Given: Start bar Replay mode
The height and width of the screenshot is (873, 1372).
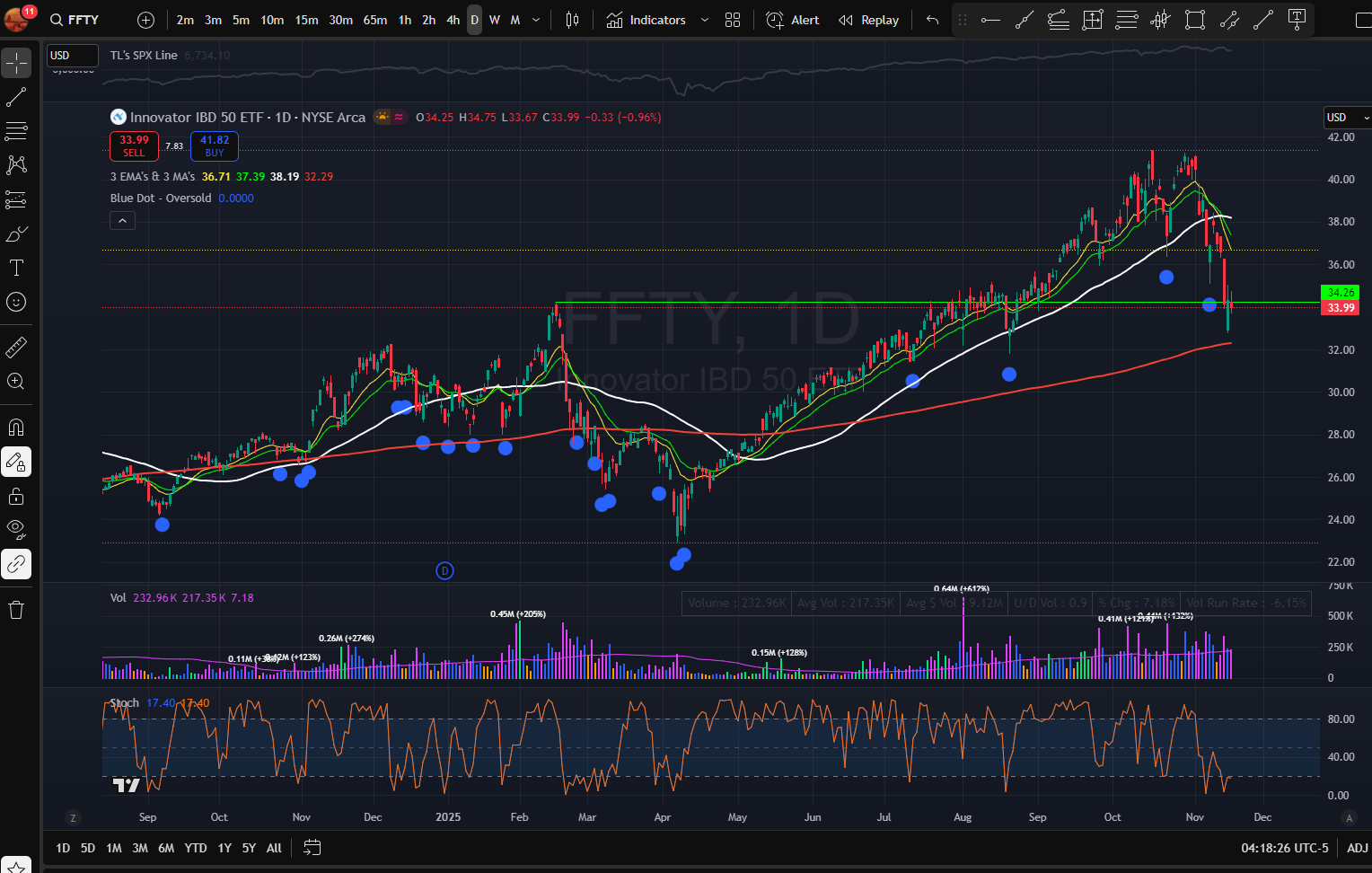Looking at the screenshot, I should point(869,20).
